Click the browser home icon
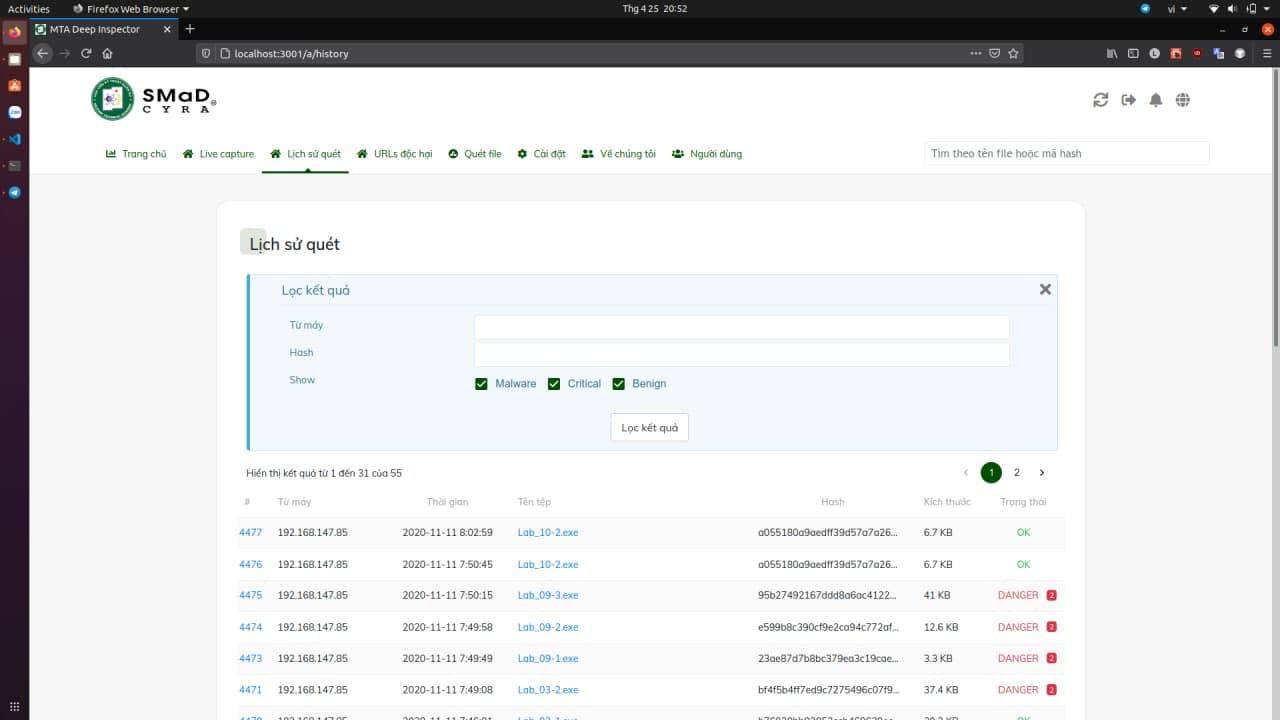This screenshot has width=1280, height=720. tap(107, 53)
